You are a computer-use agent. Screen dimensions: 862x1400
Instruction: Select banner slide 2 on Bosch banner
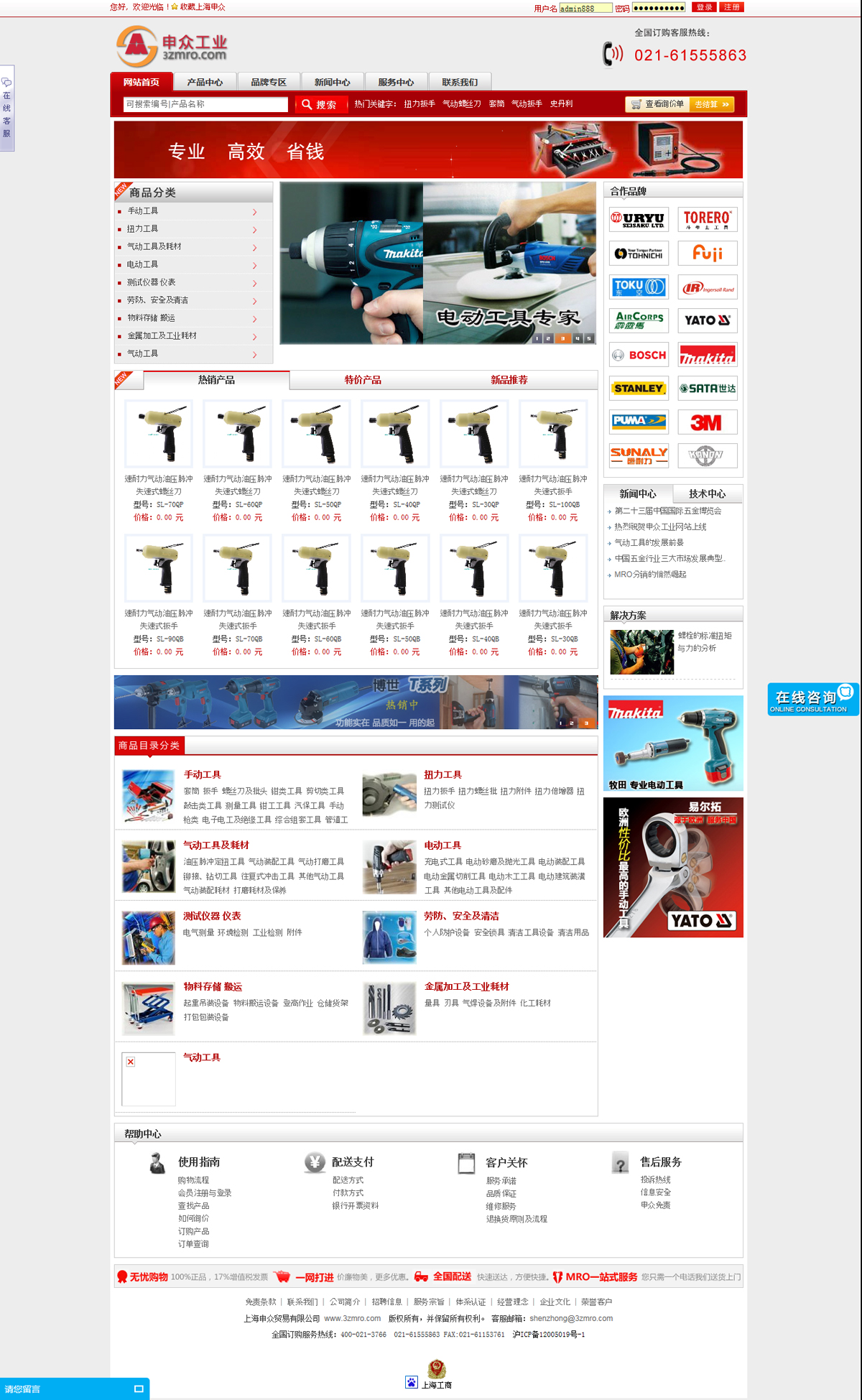click(571, 723)
